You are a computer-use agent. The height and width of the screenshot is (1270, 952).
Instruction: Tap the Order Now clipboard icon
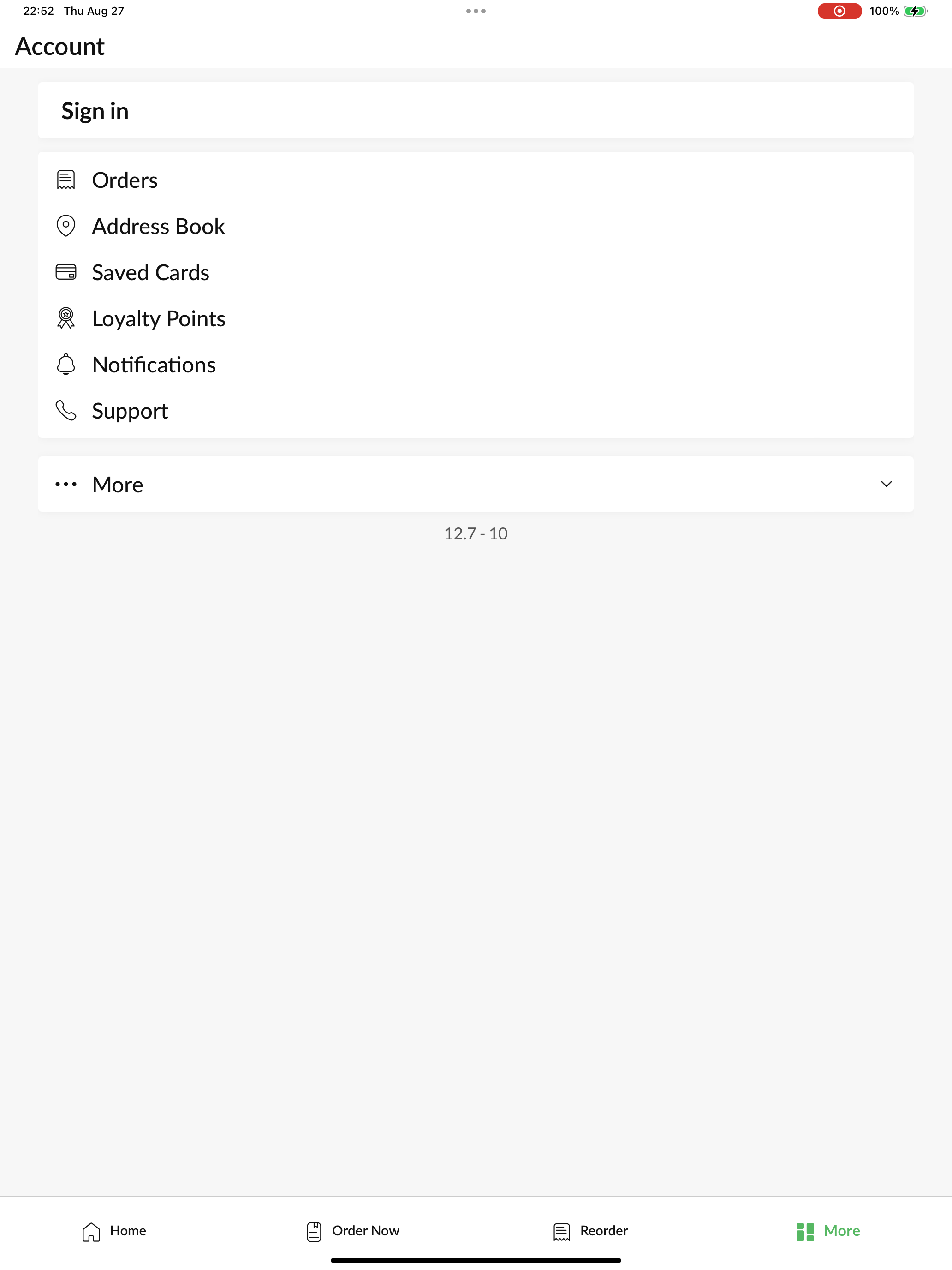pyautogui.click(x=314, y=1232)
